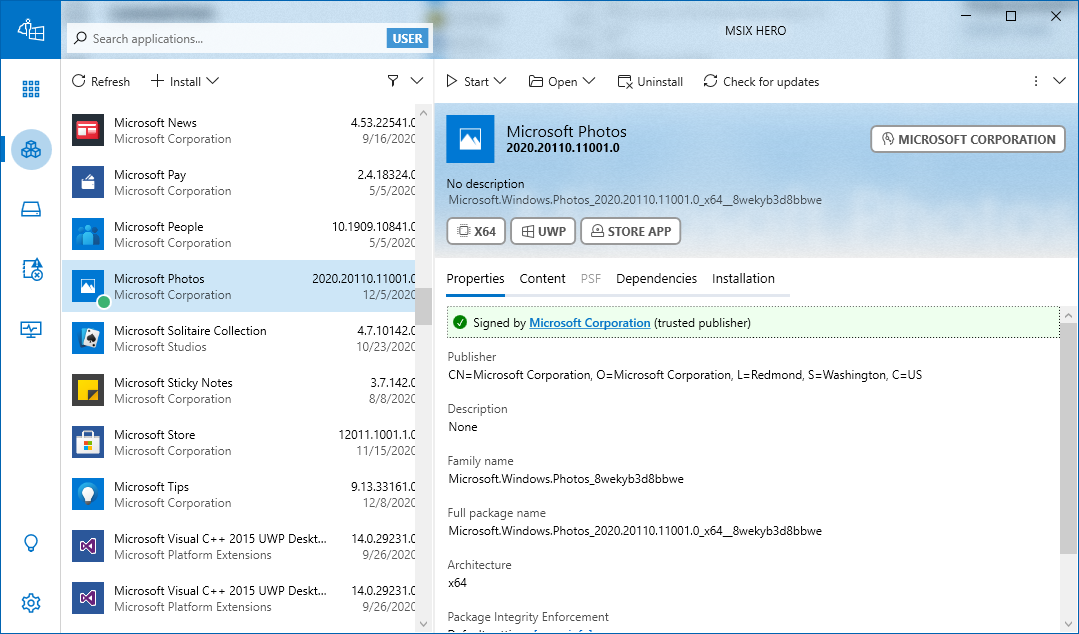
Task: Click the dashboard grid icon in the sidebar
Action: [x=31, y=89]
